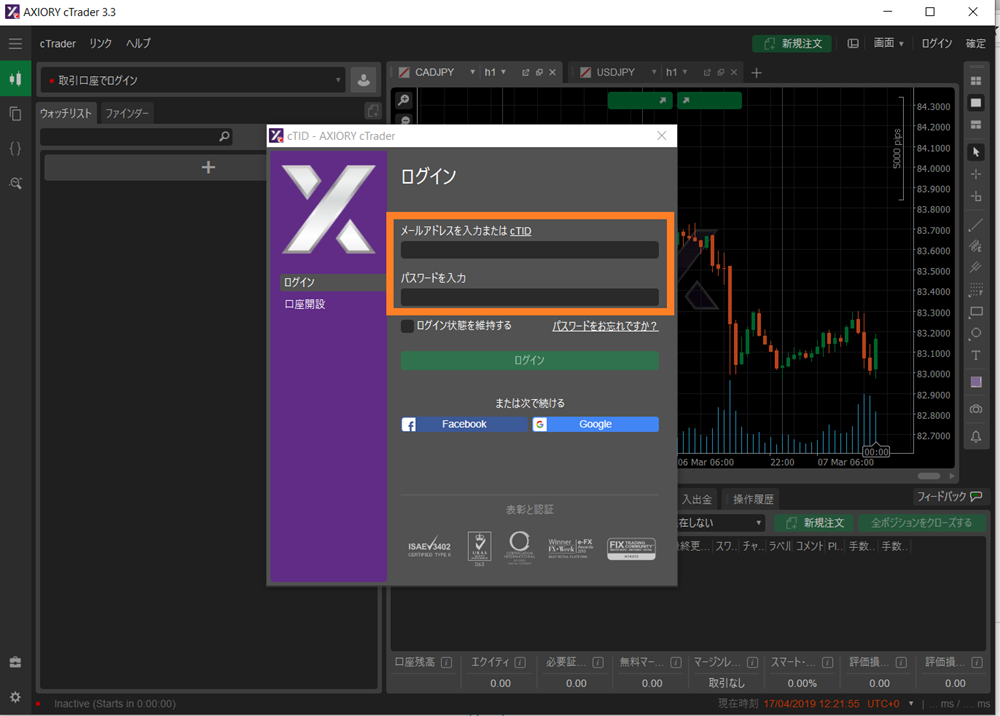
Task: Open the ヘルプ menu
Action: coord(138,43)
